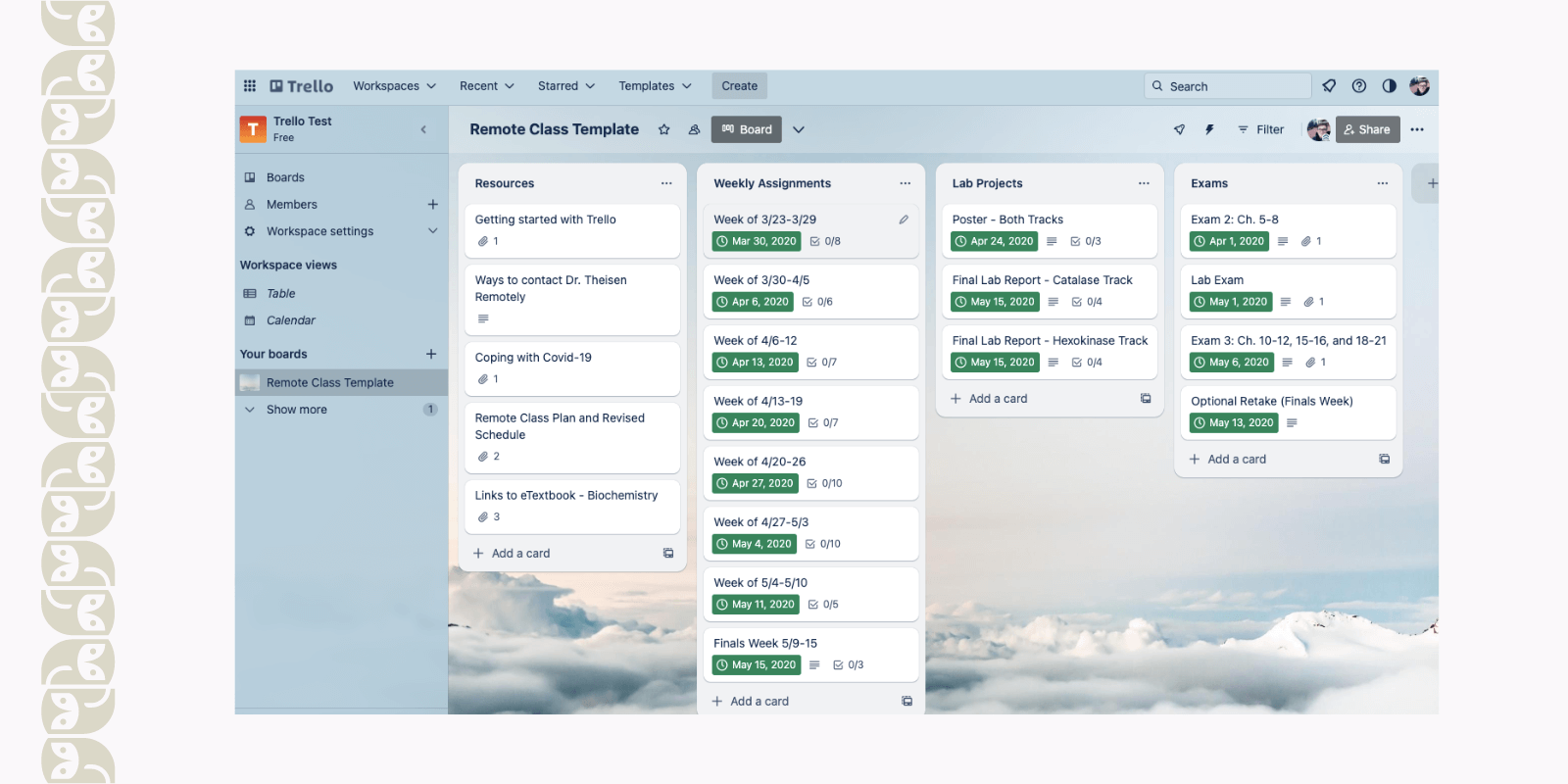
Task: Toggle May 6, 2020 due date complete
Action: pos(1232,363)
